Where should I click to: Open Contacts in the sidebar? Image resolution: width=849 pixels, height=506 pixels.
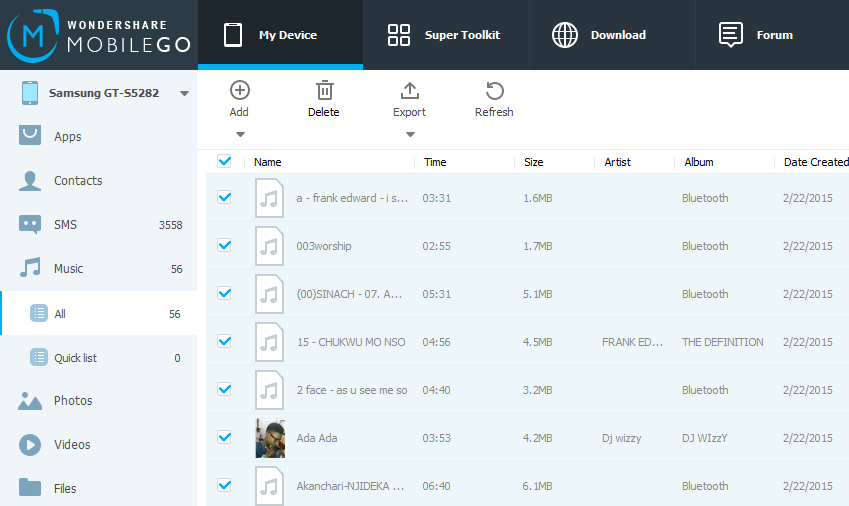(77, 181)
